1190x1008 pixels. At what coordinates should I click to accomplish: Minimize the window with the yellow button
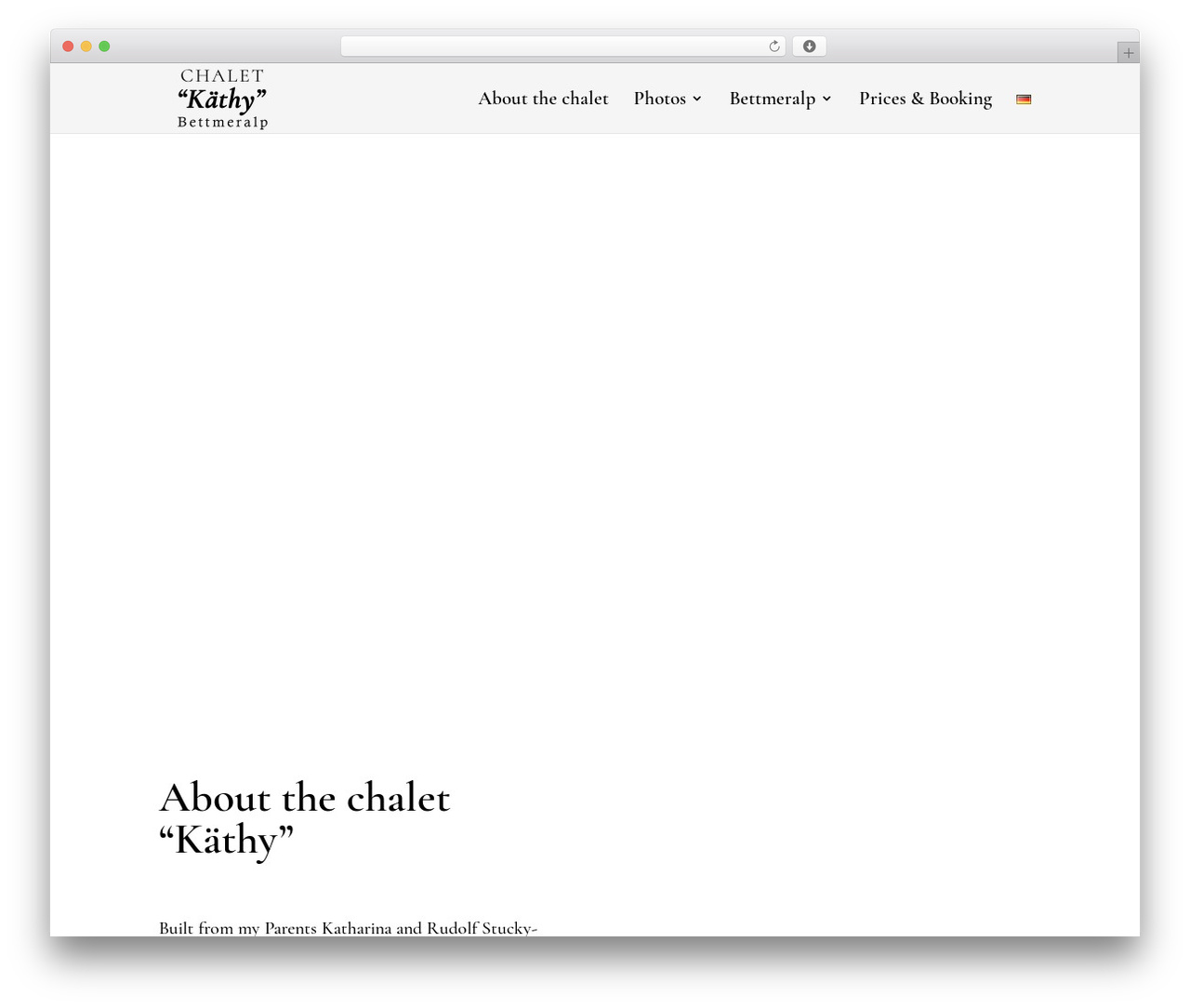click(86, 46)
